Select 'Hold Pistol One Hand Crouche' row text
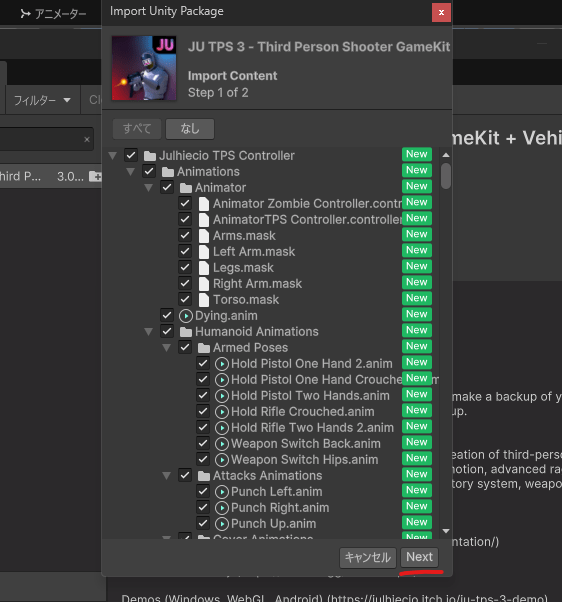This screenshot has height=602, width=562. [x=317, y=380]
